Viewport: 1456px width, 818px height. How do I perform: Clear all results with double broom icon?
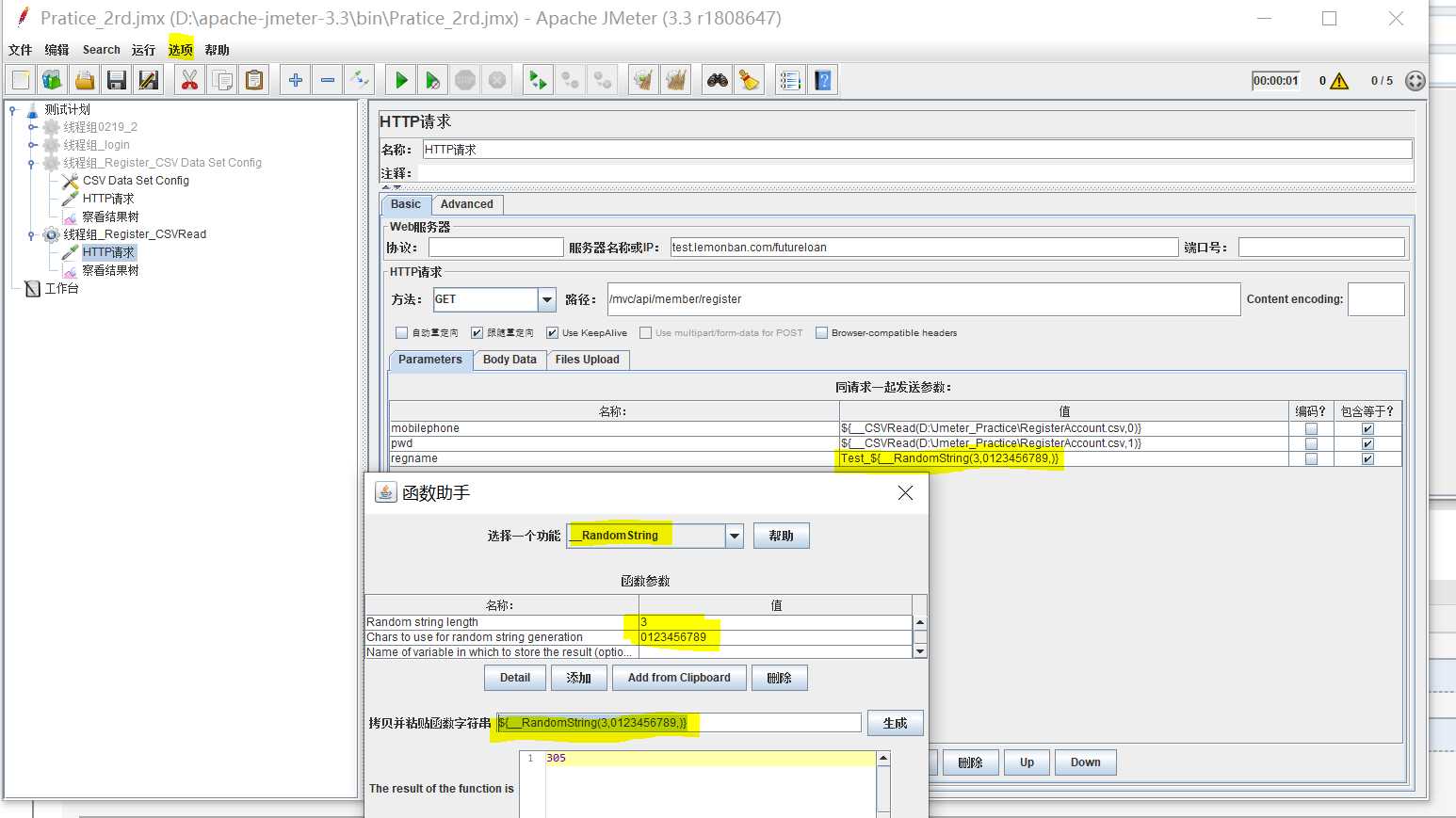676,80
